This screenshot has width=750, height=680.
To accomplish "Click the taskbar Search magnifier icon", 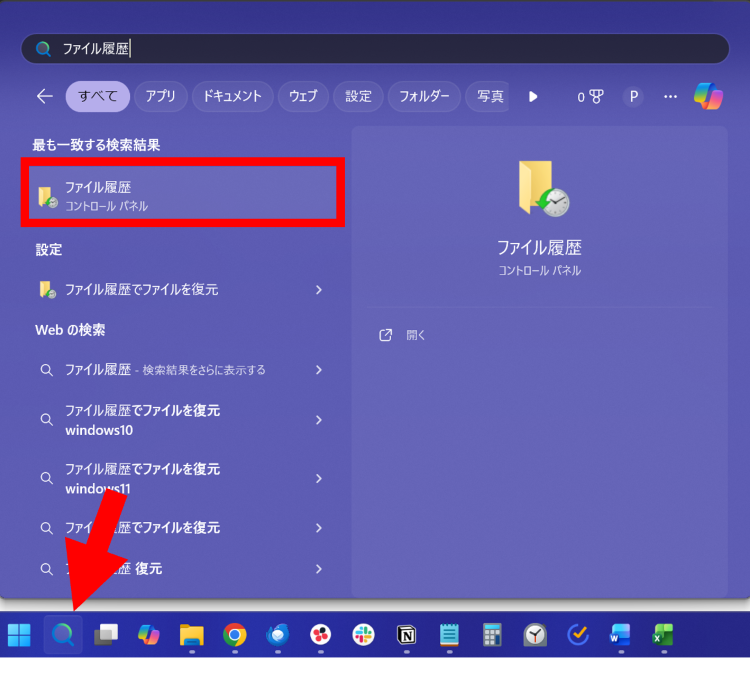I will [63, 635].
